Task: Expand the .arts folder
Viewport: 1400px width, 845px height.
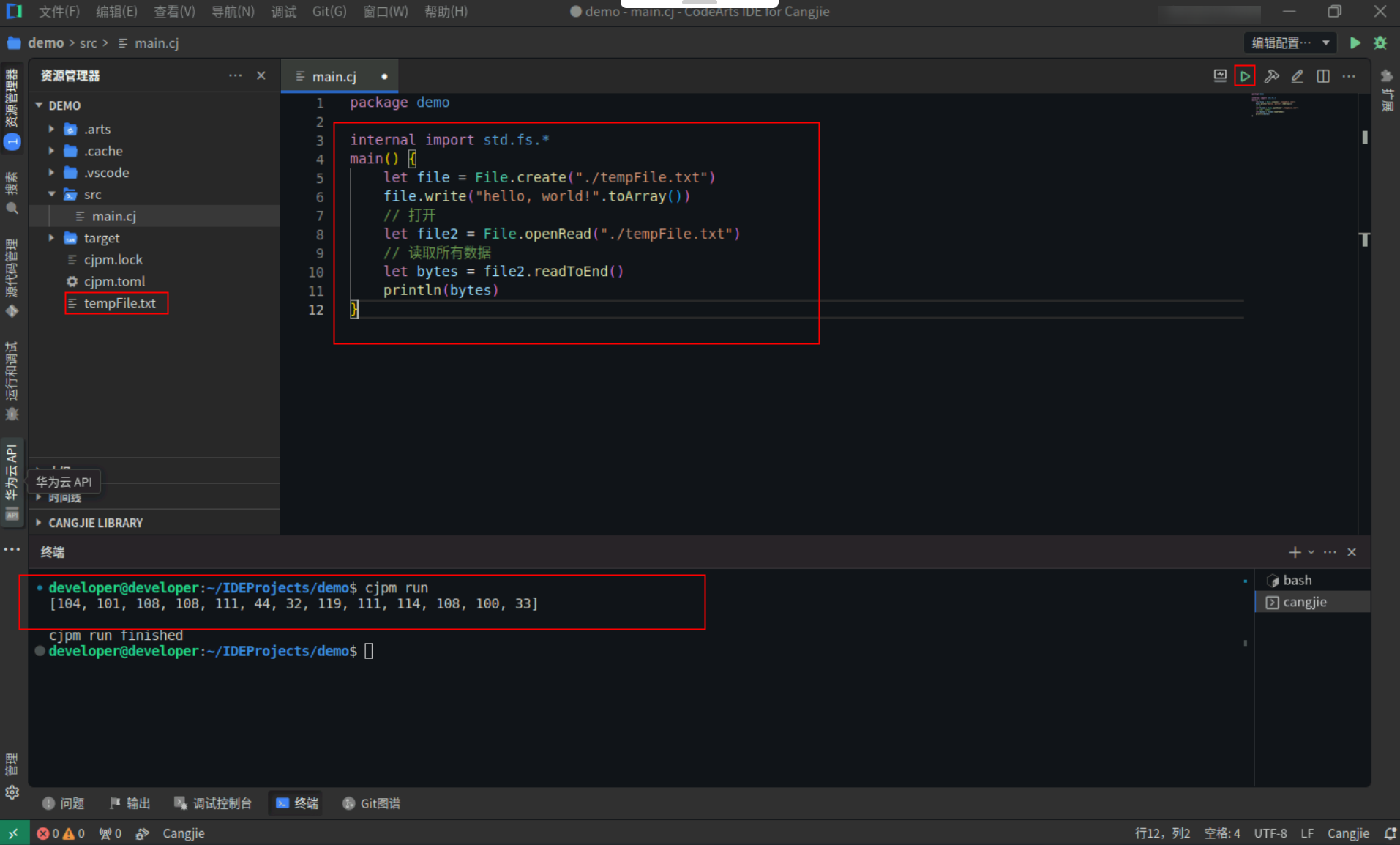Action: (51, 129)
